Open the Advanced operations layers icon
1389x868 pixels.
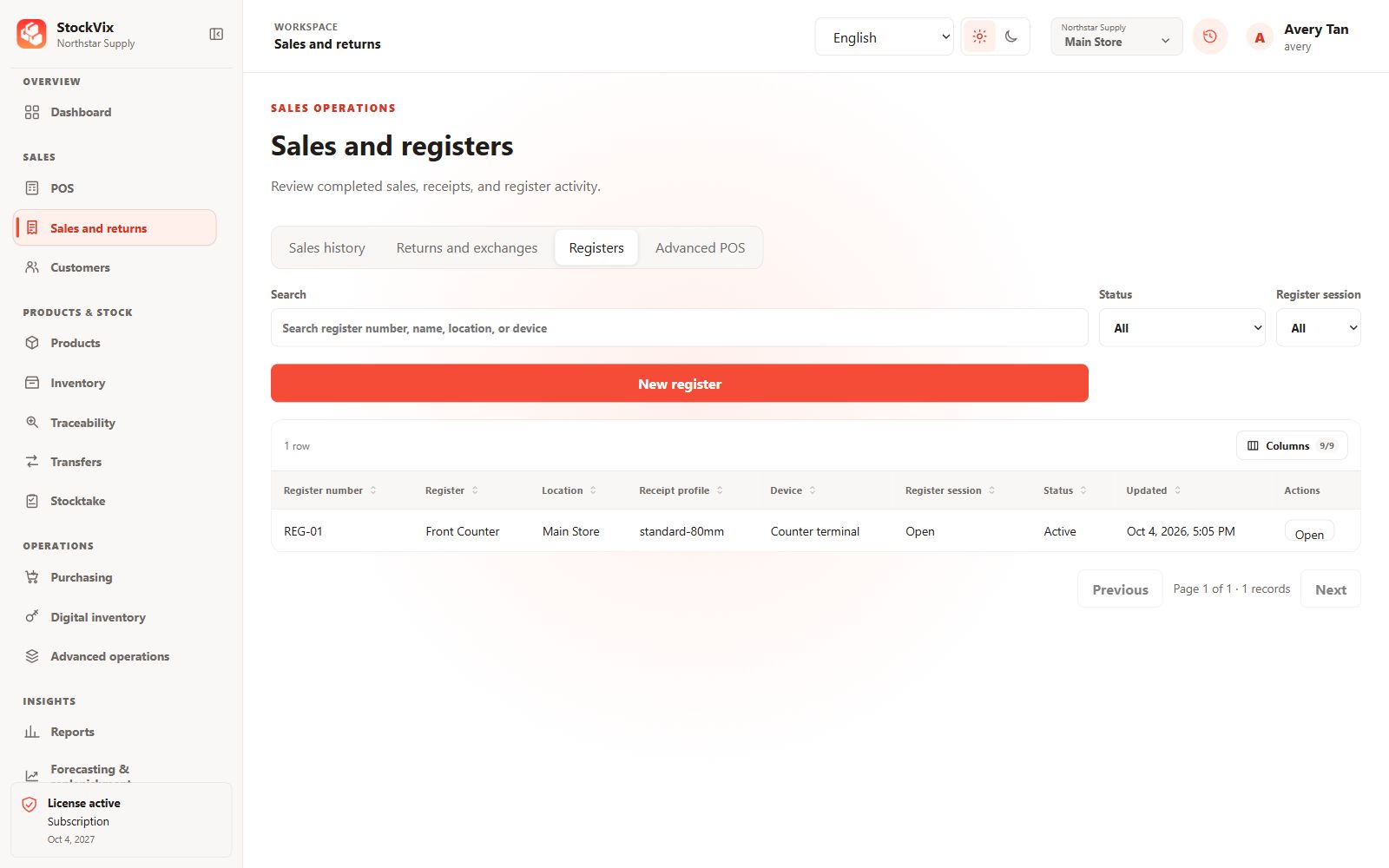pyautogui.click(x=32, y=656)
